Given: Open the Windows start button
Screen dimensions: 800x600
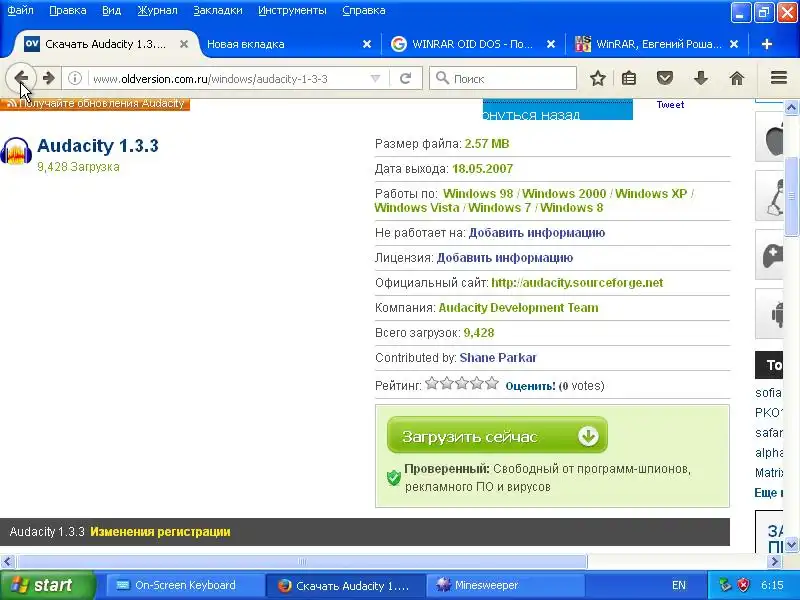Looking at the screenshot, I should [47, 585].
